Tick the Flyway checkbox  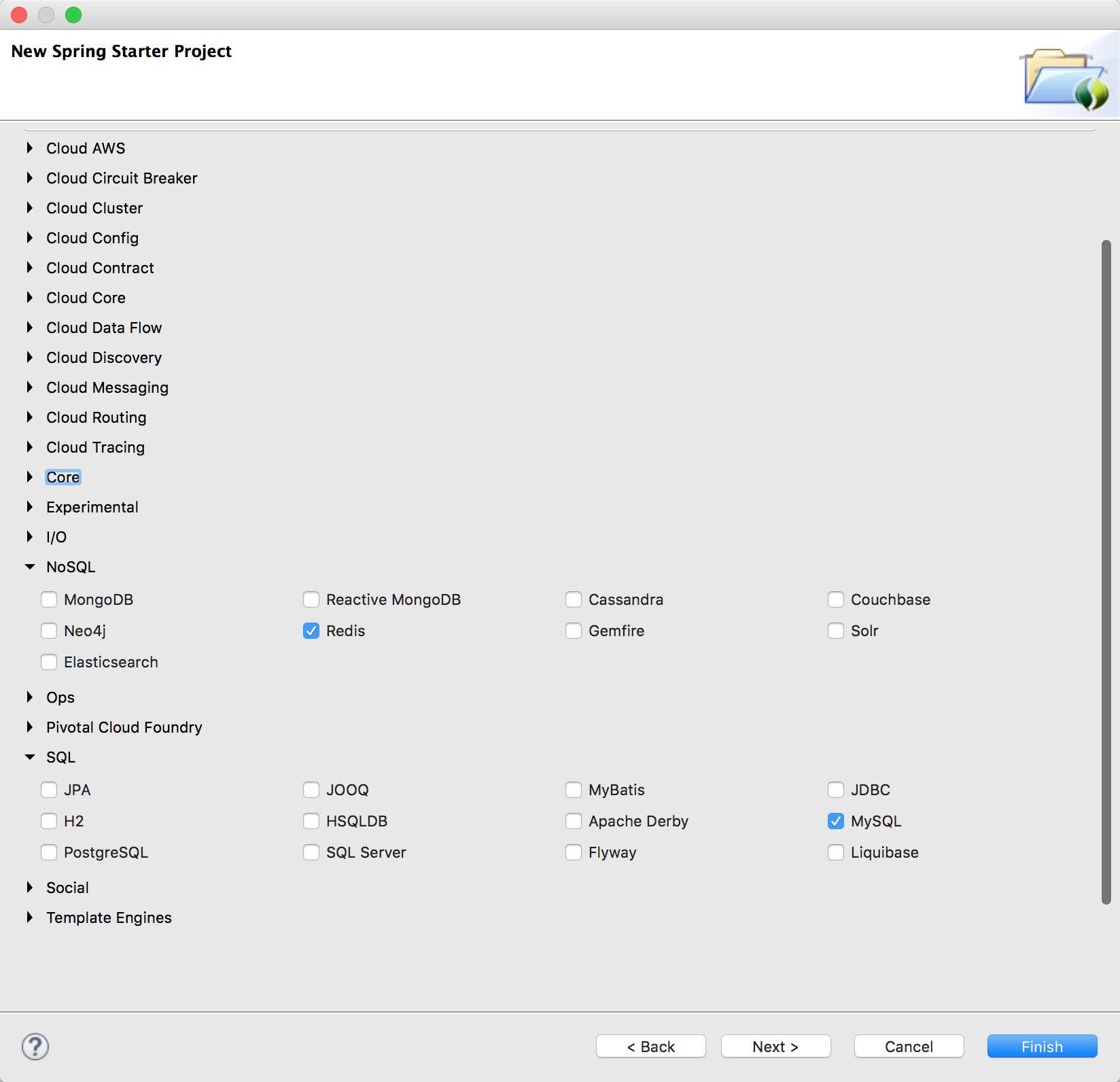pyautogui.click(x=574, y=852)
